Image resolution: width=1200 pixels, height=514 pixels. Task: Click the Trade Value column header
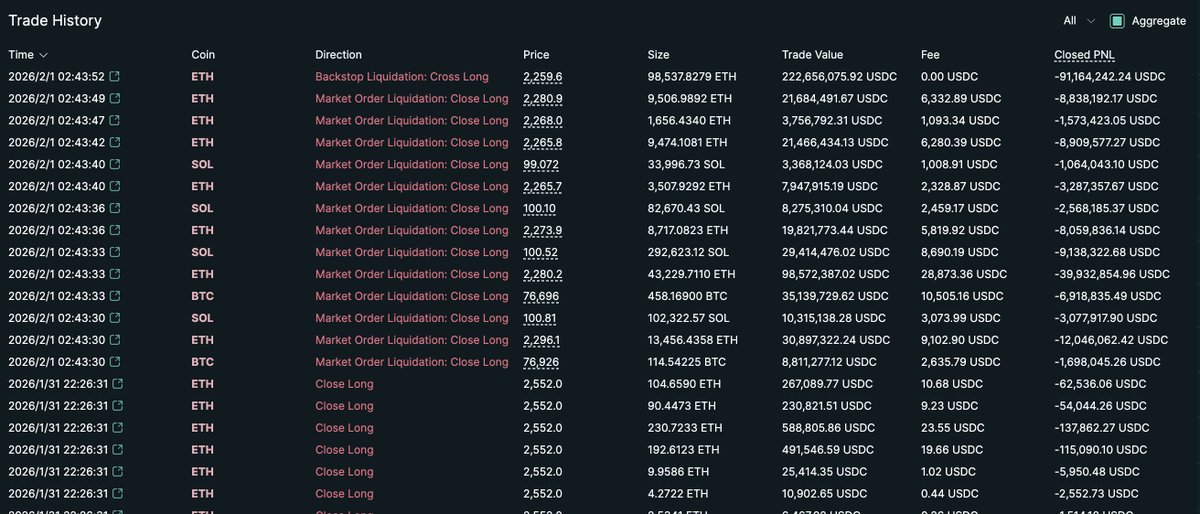[x=812, y=55]
